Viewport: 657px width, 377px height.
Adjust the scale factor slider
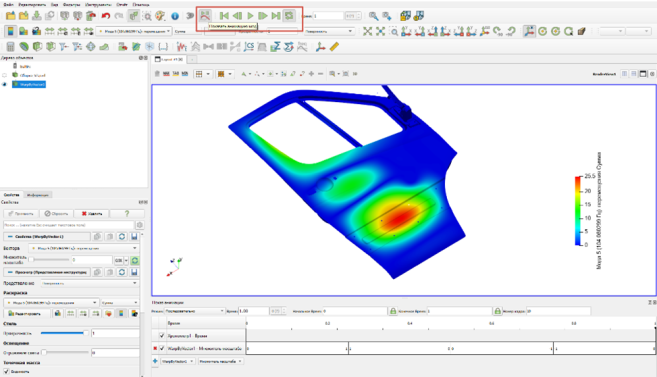50,260
